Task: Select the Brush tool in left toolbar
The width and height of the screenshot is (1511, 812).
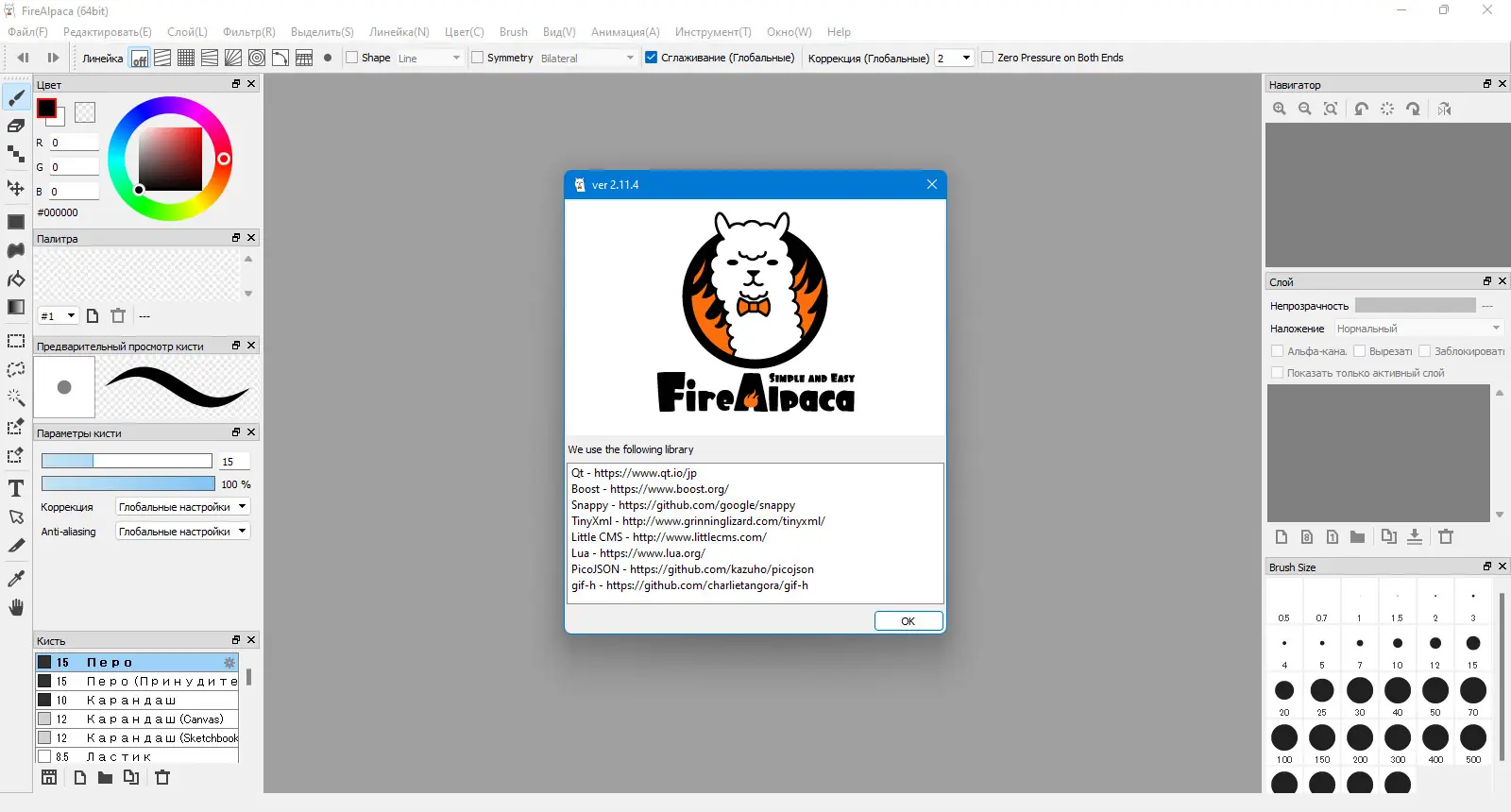Action: (16, 96)
